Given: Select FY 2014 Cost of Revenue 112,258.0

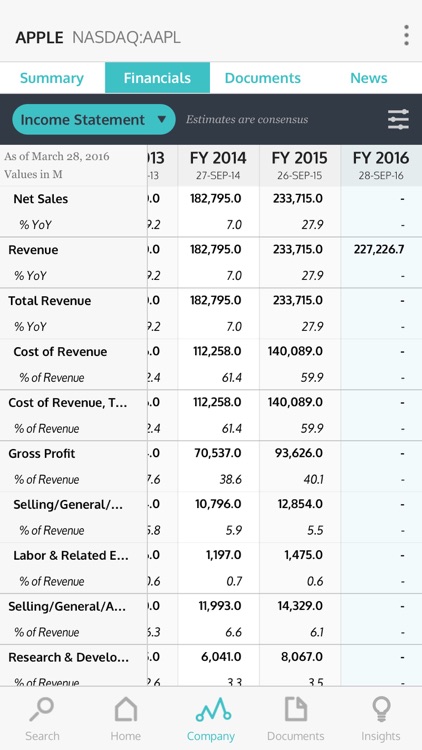Looking at the screenshot, I should click(217, 352).
